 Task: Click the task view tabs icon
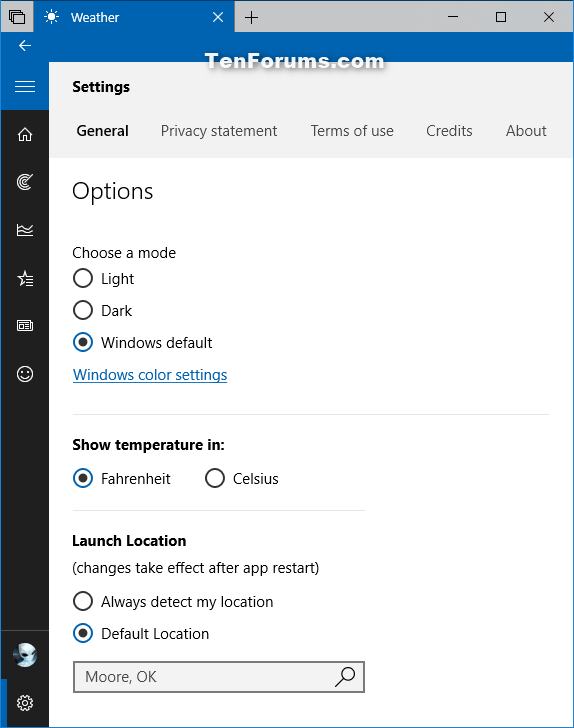pos(17,17)
